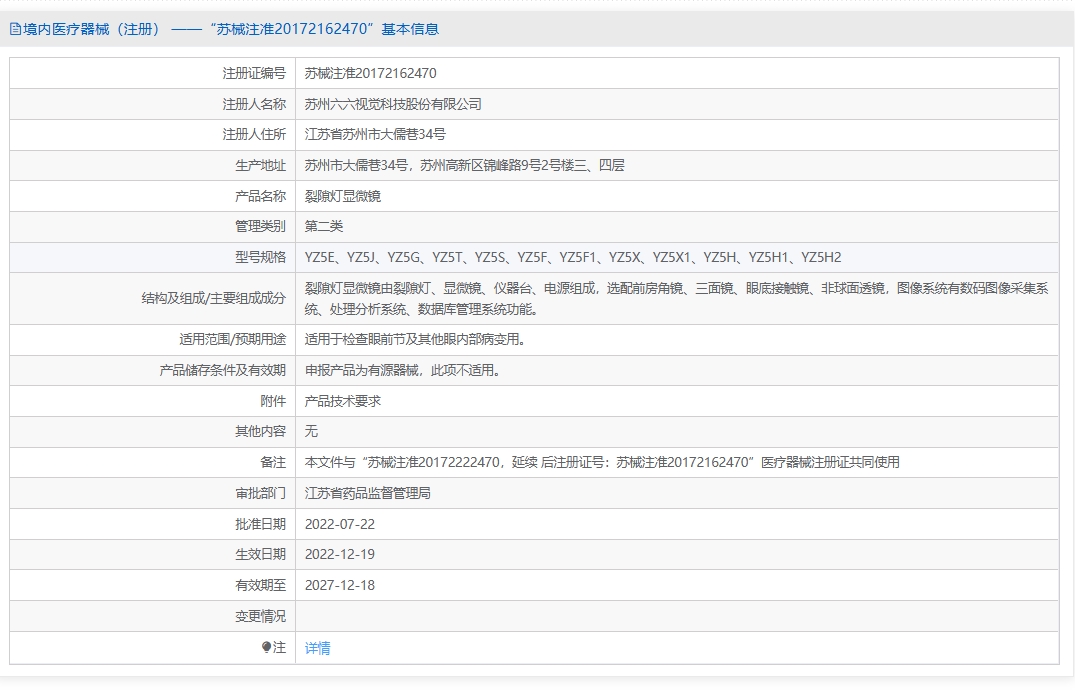
Task: Click the 附件 value 产品技术要求
Action: (x=342, y=401)
